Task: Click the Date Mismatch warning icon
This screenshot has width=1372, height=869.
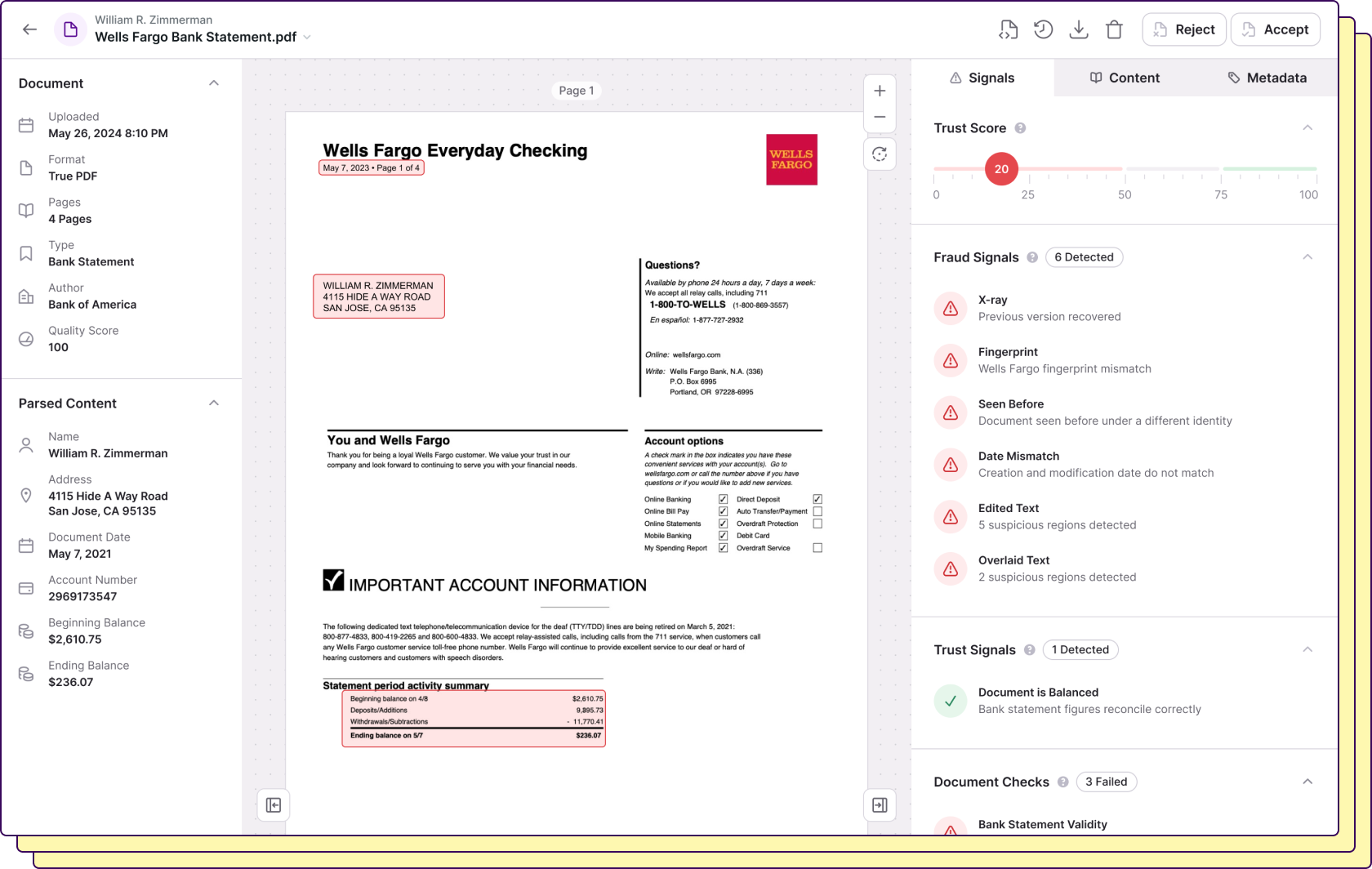Action: click(x=951, y=465)
